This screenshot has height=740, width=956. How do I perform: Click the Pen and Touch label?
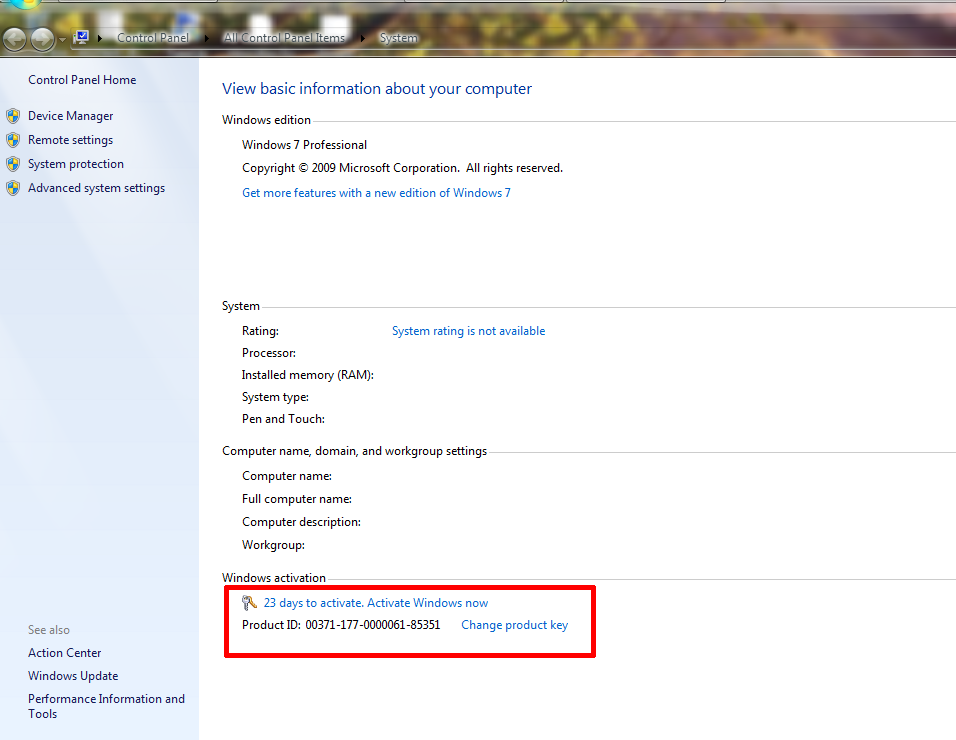tap(284, 419)
